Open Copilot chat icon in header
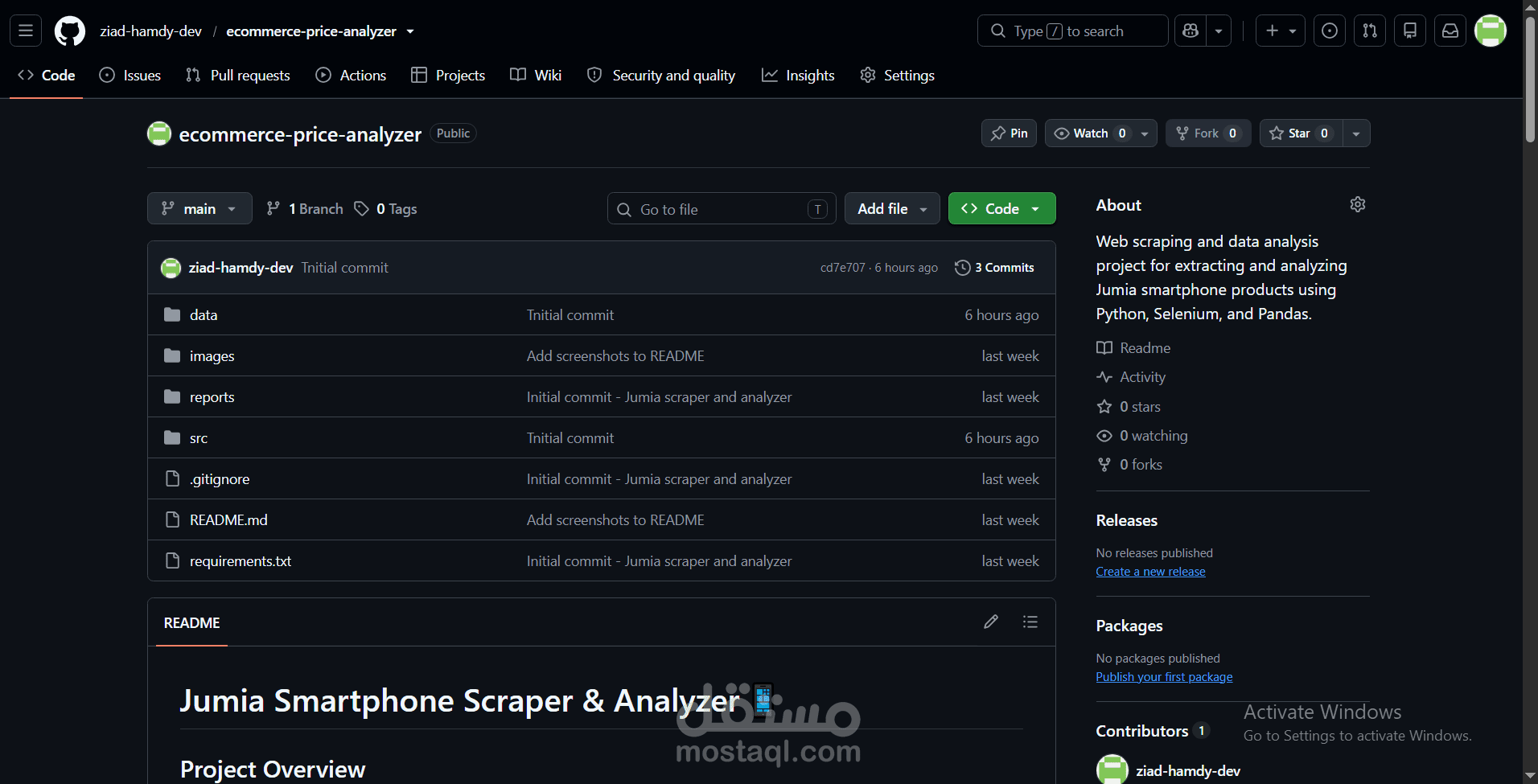1538x784 pixels. pyautogui.click(x=1191, y=31)
